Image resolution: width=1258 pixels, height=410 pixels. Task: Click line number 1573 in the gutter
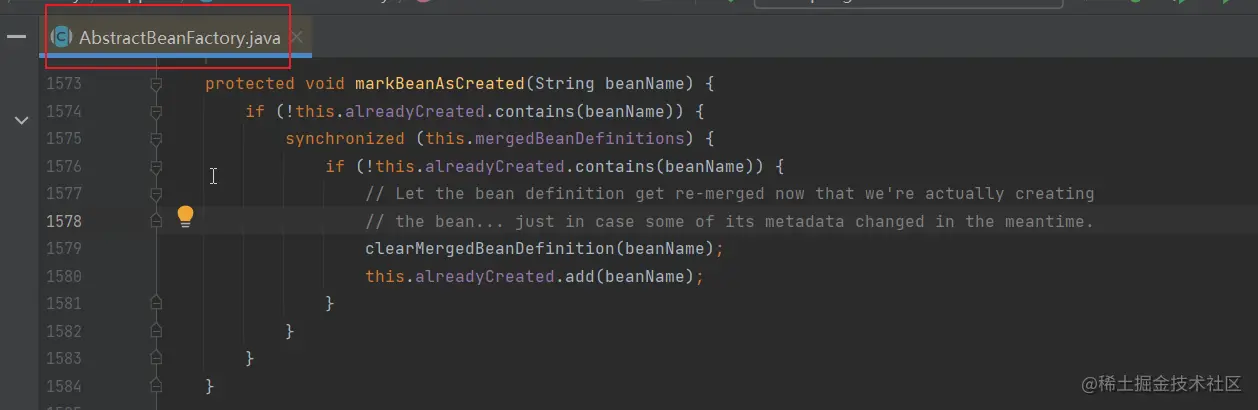point(64,84)
